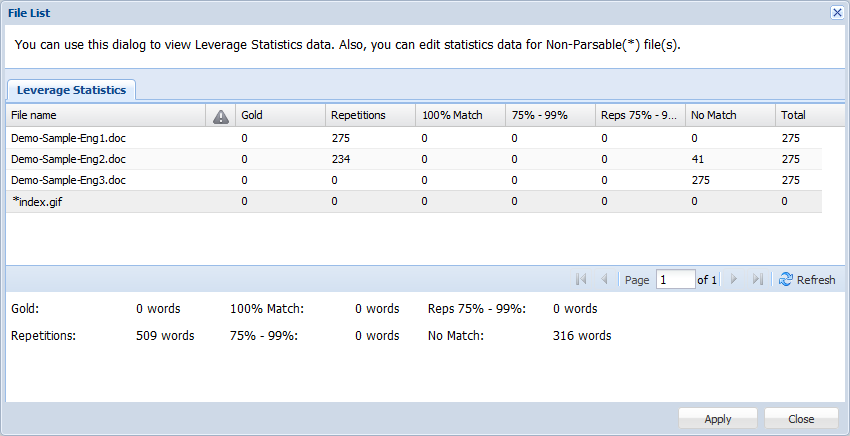Click into the Page number field
Screen dimensions: 850x436
click(x=675, y=280)
